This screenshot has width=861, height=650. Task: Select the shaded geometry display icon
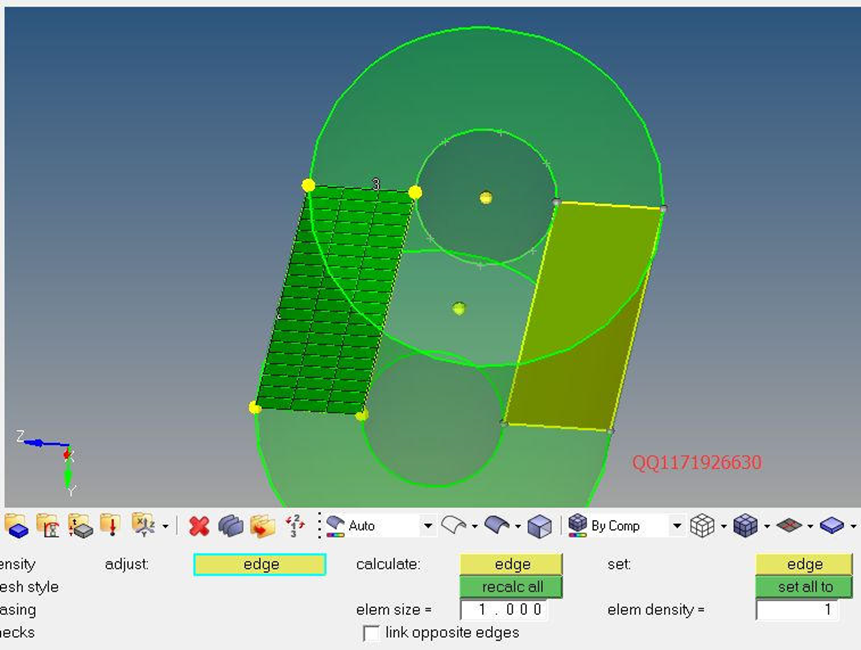point(497,525)
